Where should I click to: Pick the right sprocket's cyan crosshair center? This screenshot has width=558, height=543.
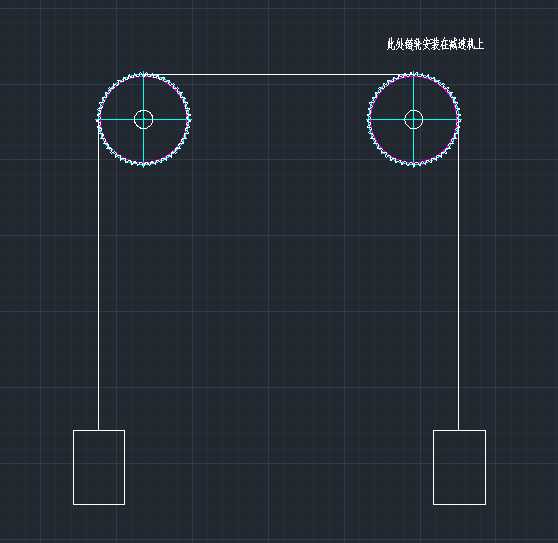414,120
